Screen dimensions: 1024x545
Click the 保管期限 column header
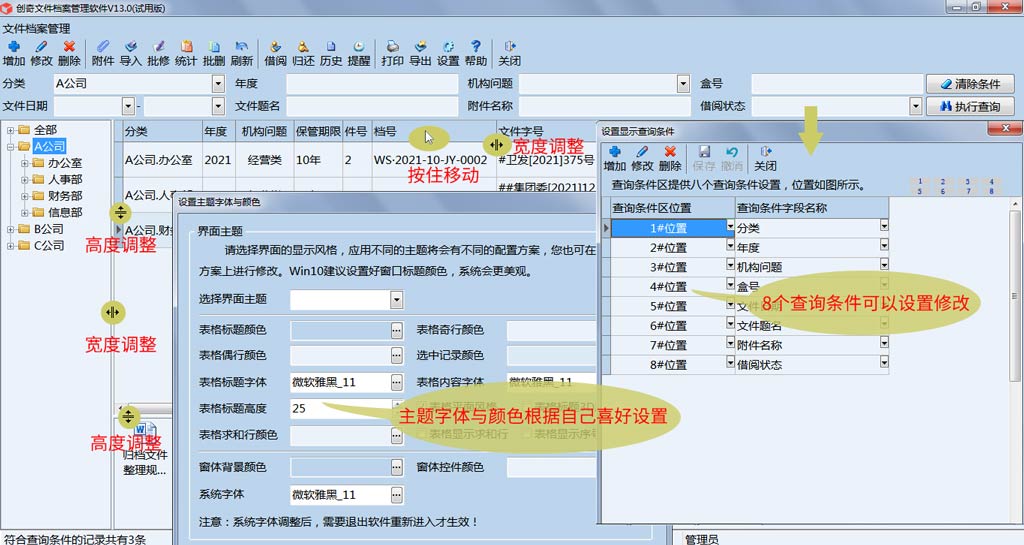click(x=317, y=131)
